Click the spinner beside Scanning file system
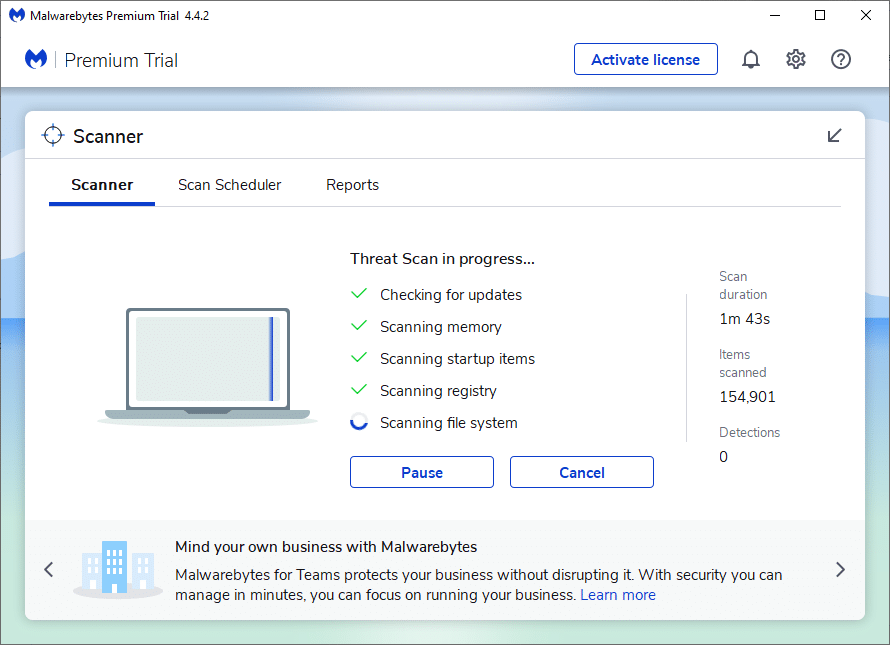 [359, 422]
